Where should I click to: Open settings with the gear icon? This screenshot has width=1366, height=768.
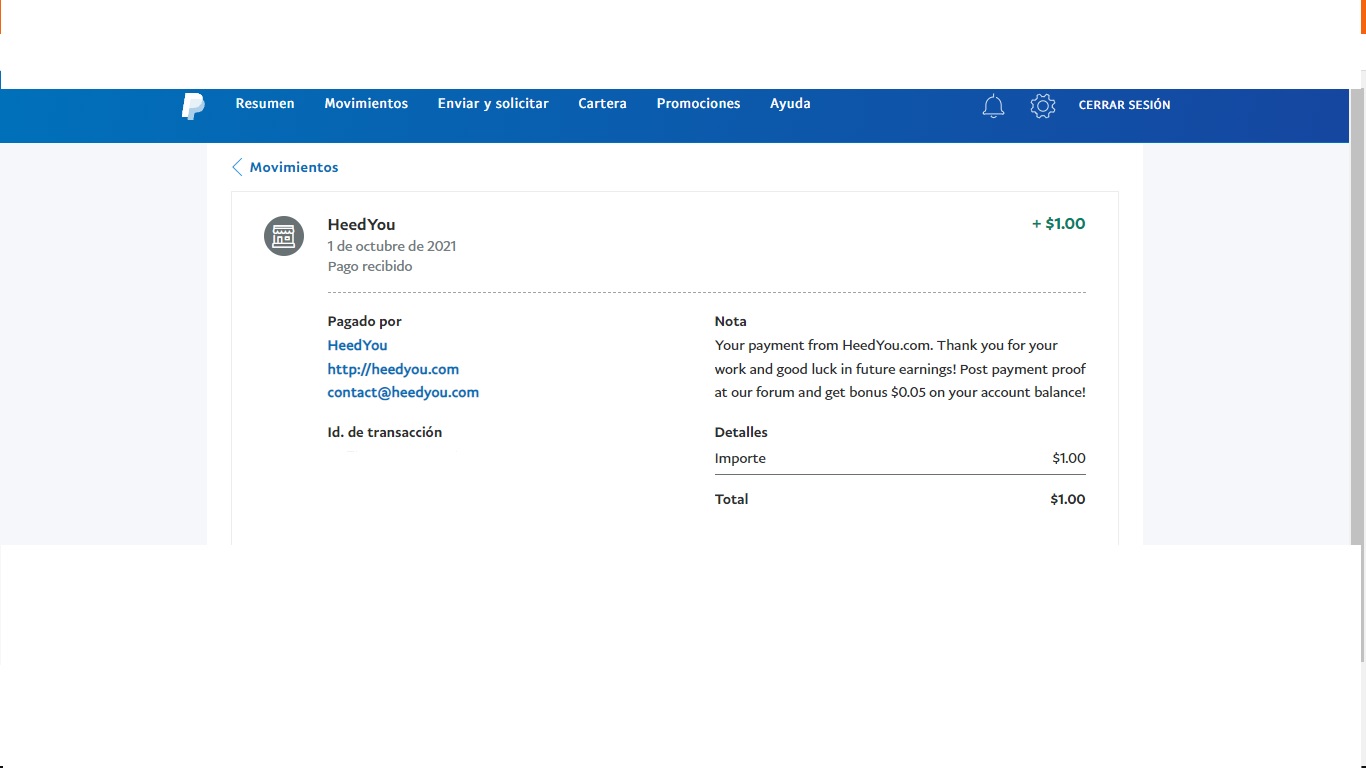(x=1043, y=106)
